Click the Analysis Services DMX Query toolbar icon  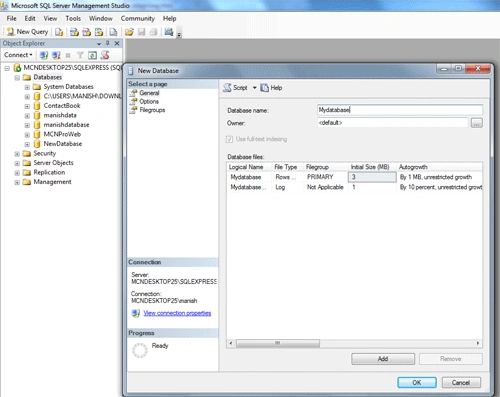coord(87,32)
